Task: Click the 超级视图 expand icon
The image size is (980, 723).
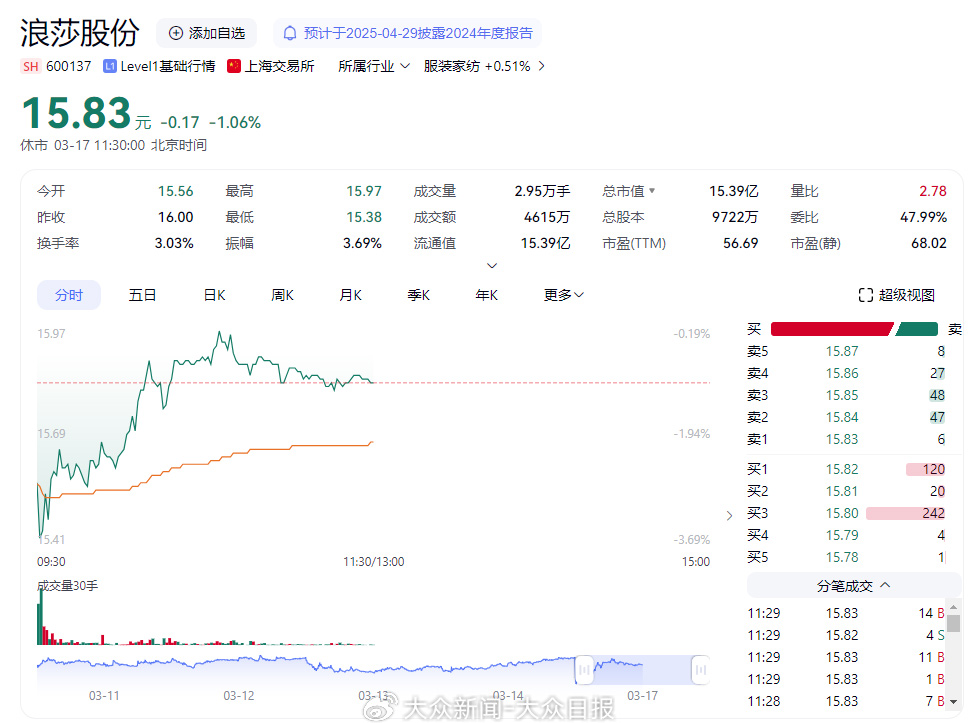Action: pyautogui.click(x=866, y=295)
